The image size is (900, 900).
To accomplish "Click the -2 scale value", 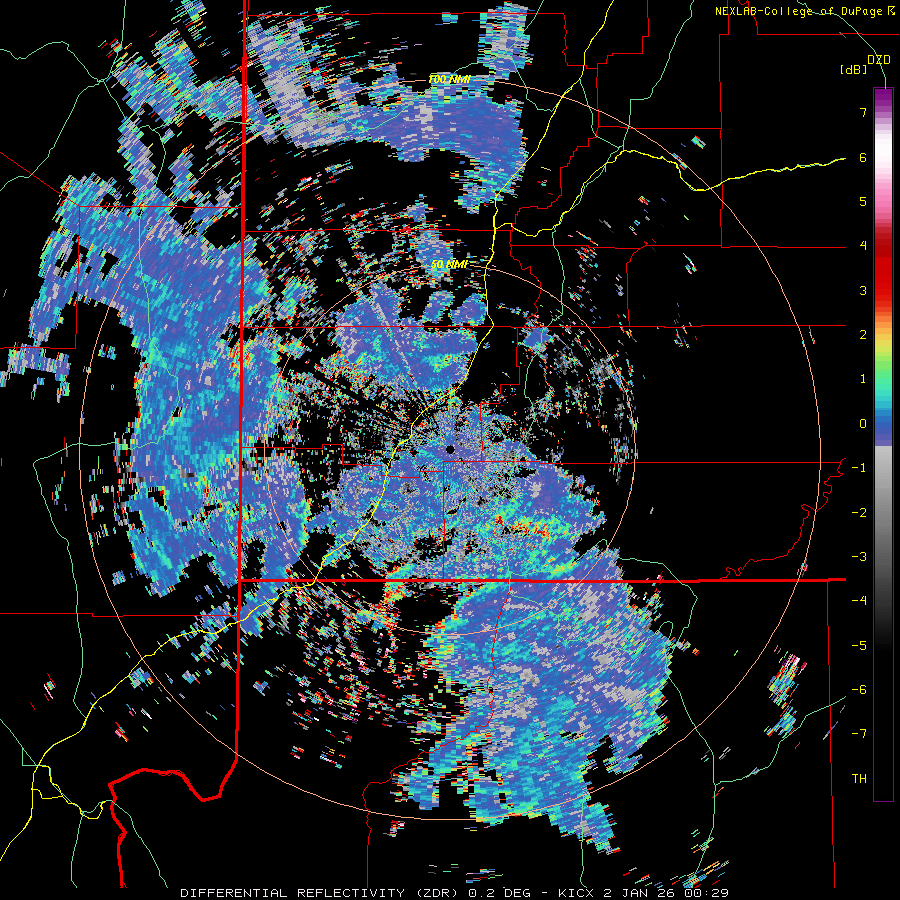I will tap(859, 513).
